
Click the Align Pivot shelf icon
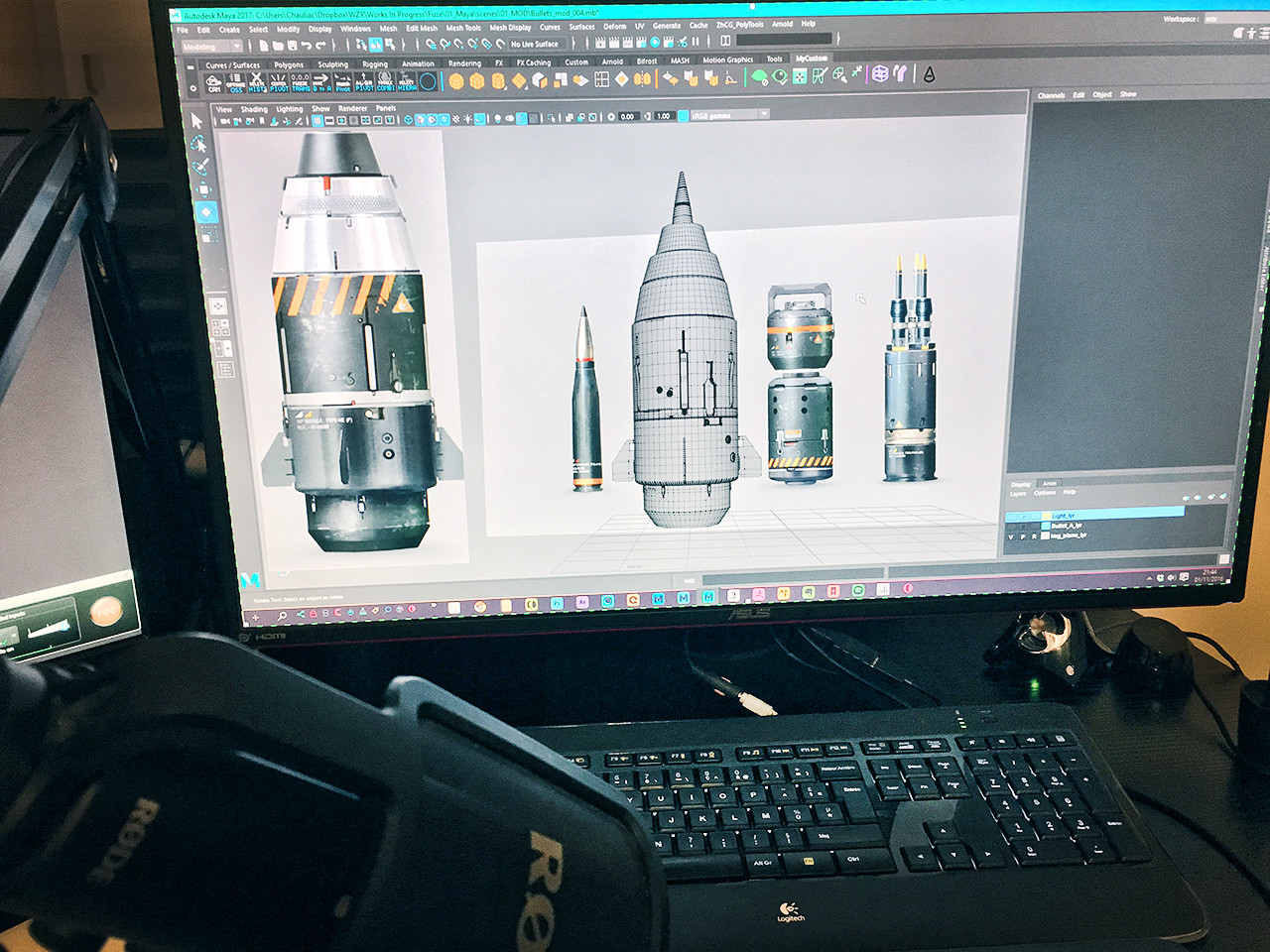(x=364, y=82)
